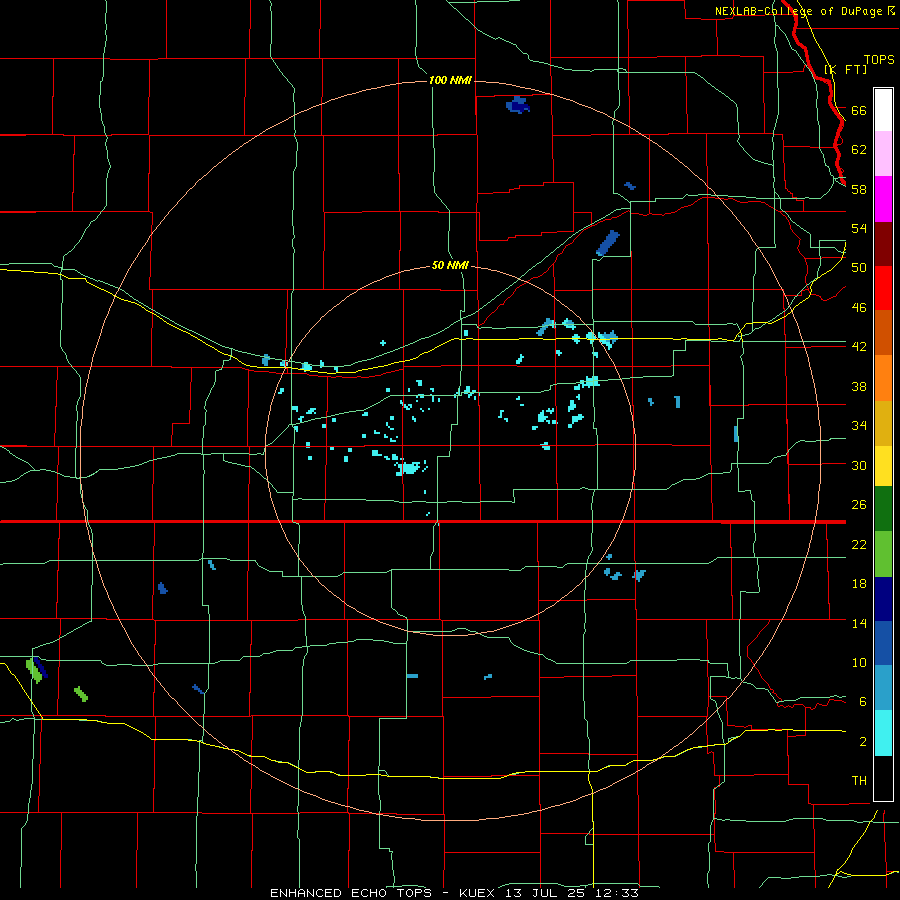Click the '58' legend value
This screenshot has width=900, height=900.
point(859,189)
